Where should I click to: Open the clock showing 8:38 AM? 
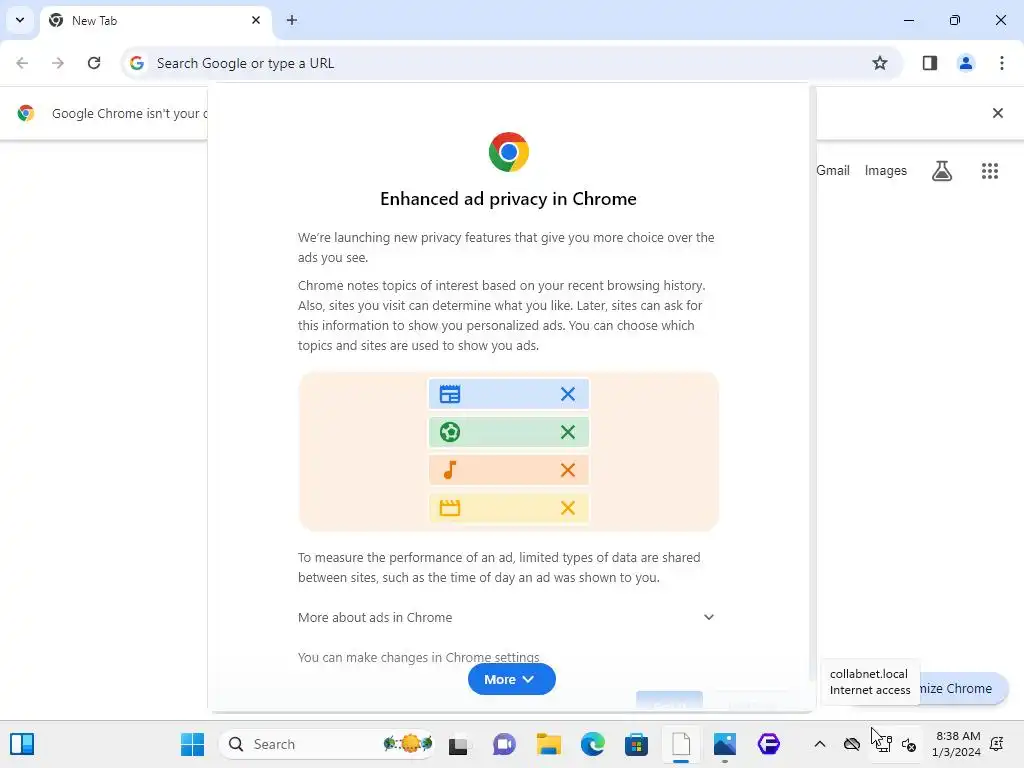pos(957,744)
